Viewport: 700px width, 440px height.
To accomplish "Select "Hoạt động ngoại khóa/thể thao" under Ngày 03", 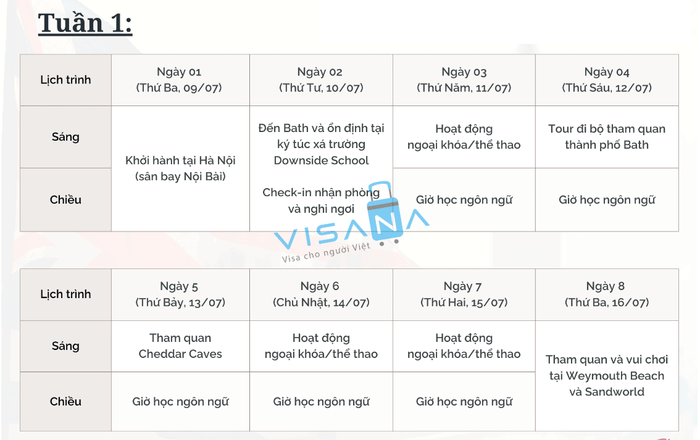I will click(464, 136).
